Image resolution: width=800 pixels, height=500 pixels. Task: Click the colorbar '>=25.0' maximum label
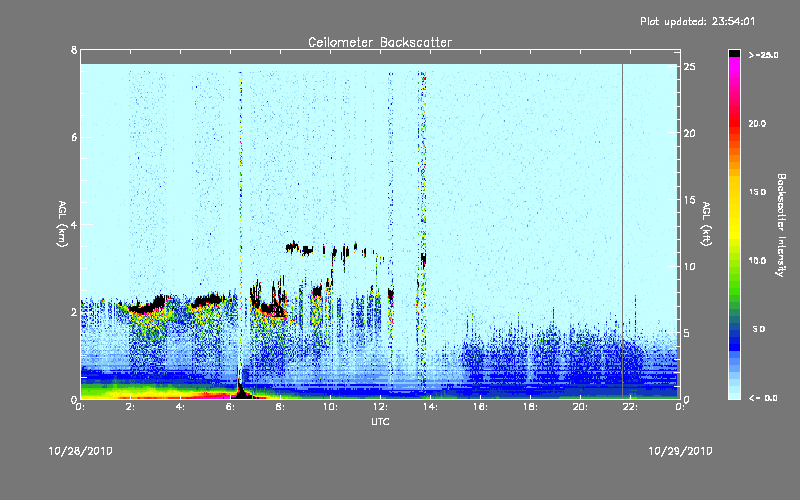tap(763, 55)
